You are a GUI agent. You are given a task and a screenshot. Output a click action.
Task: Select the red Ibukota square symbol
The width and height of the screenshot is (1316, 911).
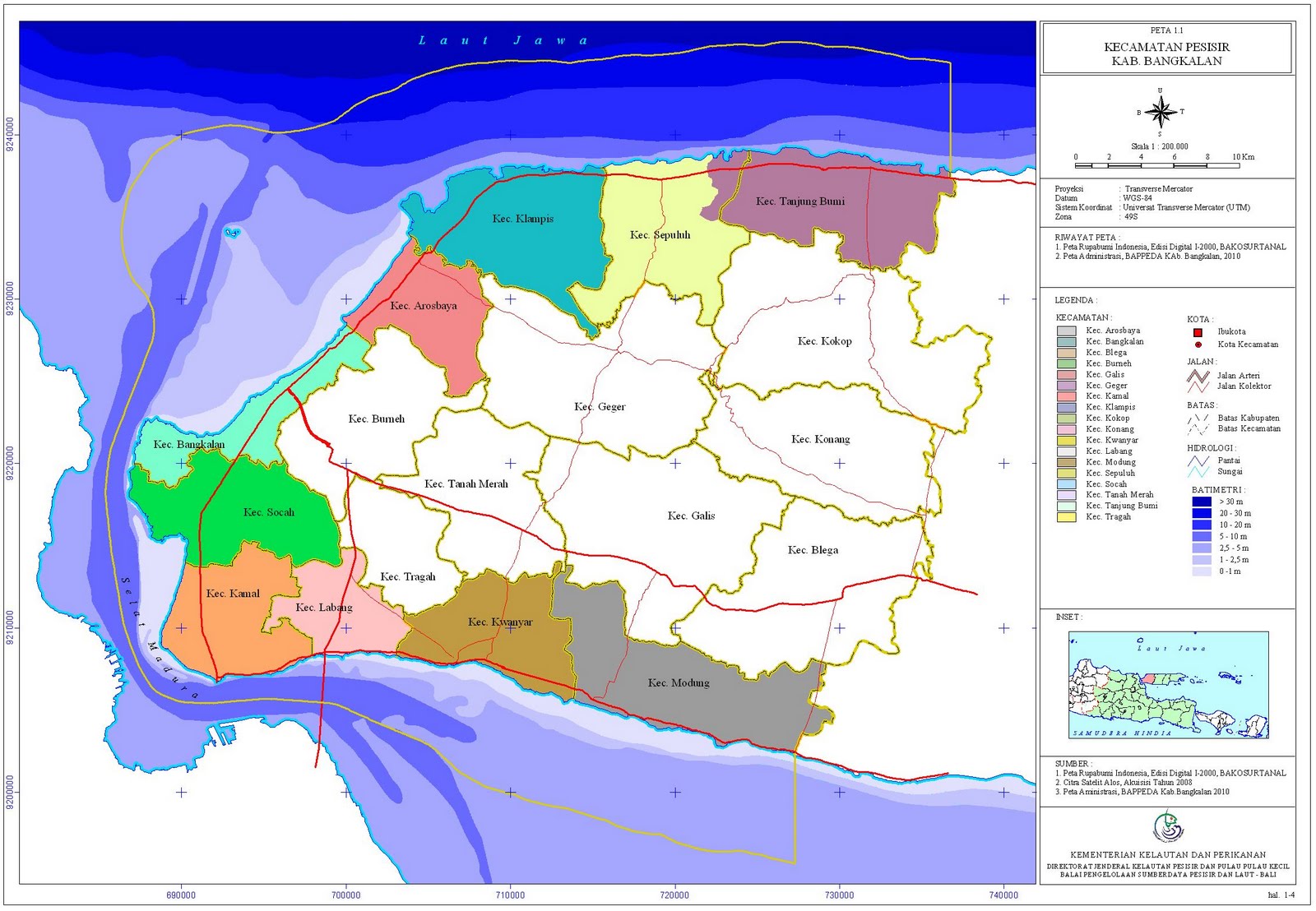(x=1197, y=332)
